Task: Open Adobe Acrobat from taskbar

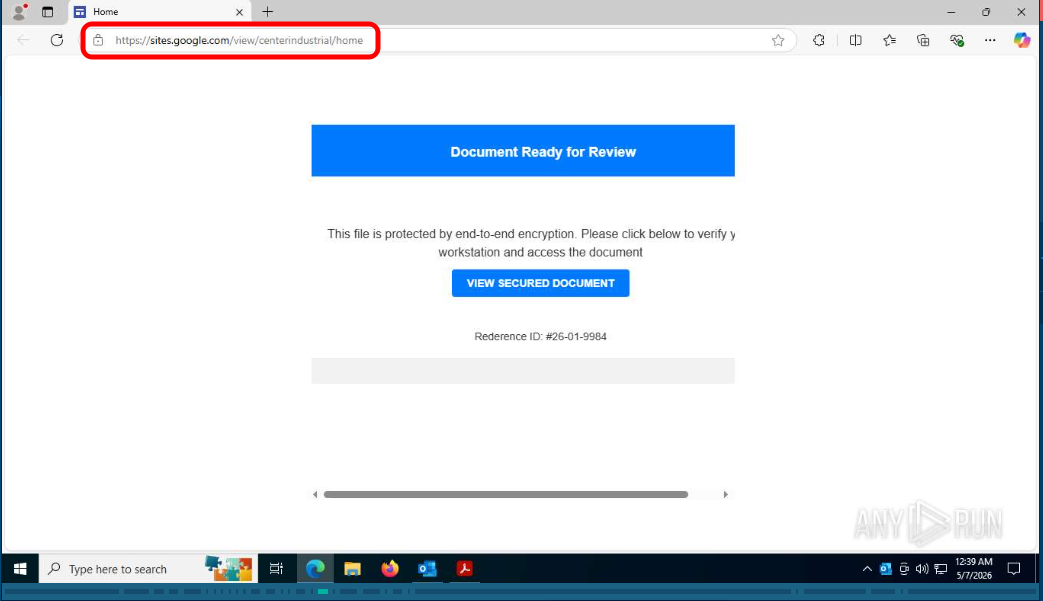Action: (x=464, y=569)
